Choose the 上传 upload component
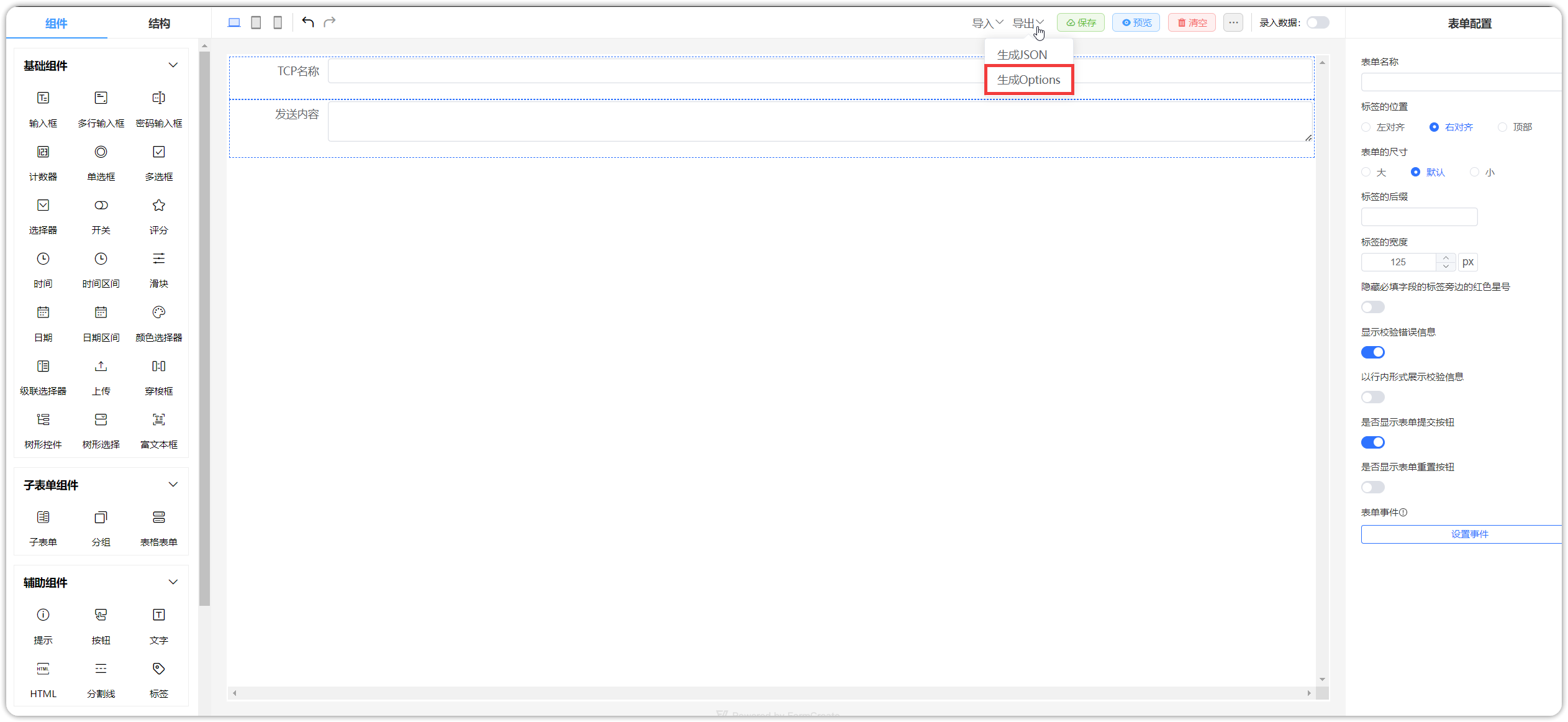Screen dimensions: 1568x722 (x=101, y=378)
